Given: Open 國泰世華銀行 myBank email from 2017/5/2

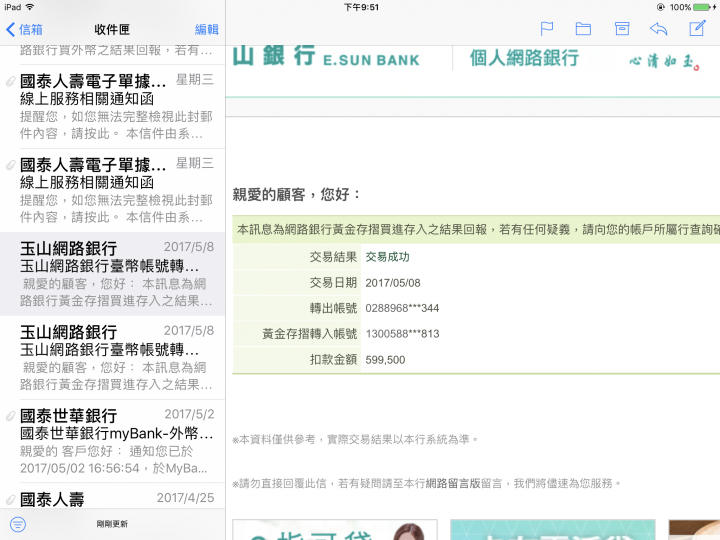Looking at the screenshot, I should point(115,441).
